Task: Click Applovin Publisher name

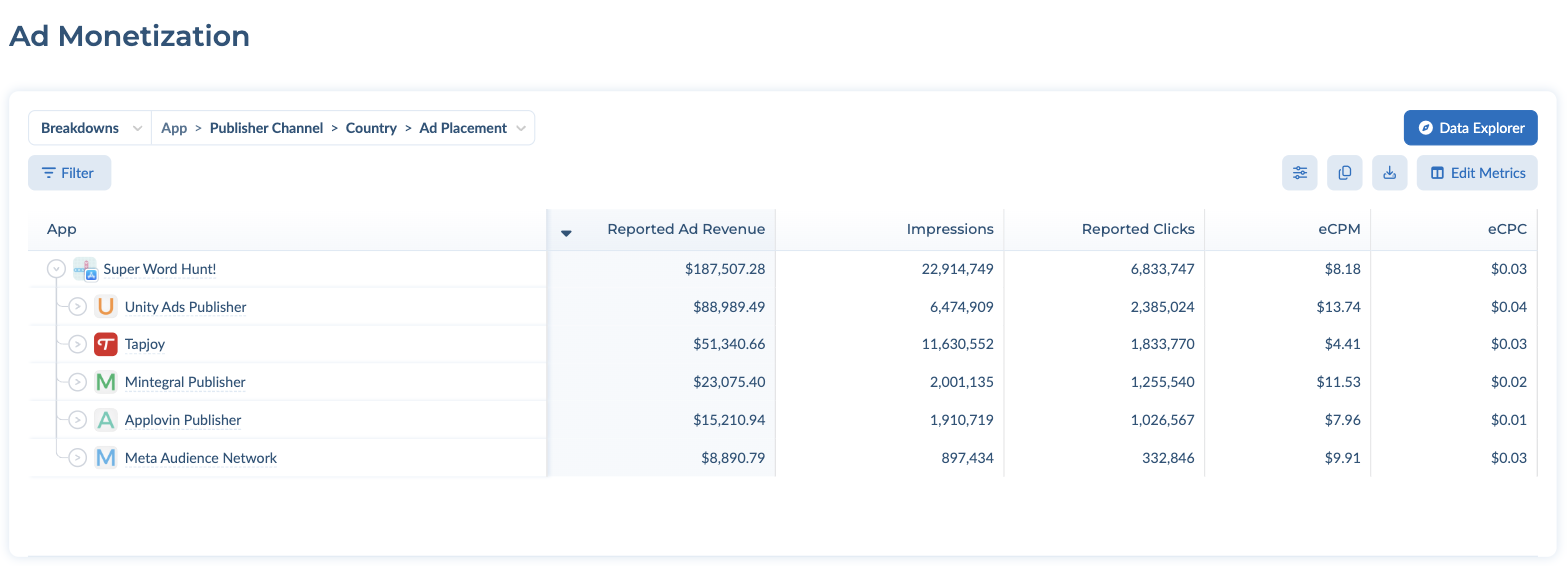Action: tap(183, 420)
